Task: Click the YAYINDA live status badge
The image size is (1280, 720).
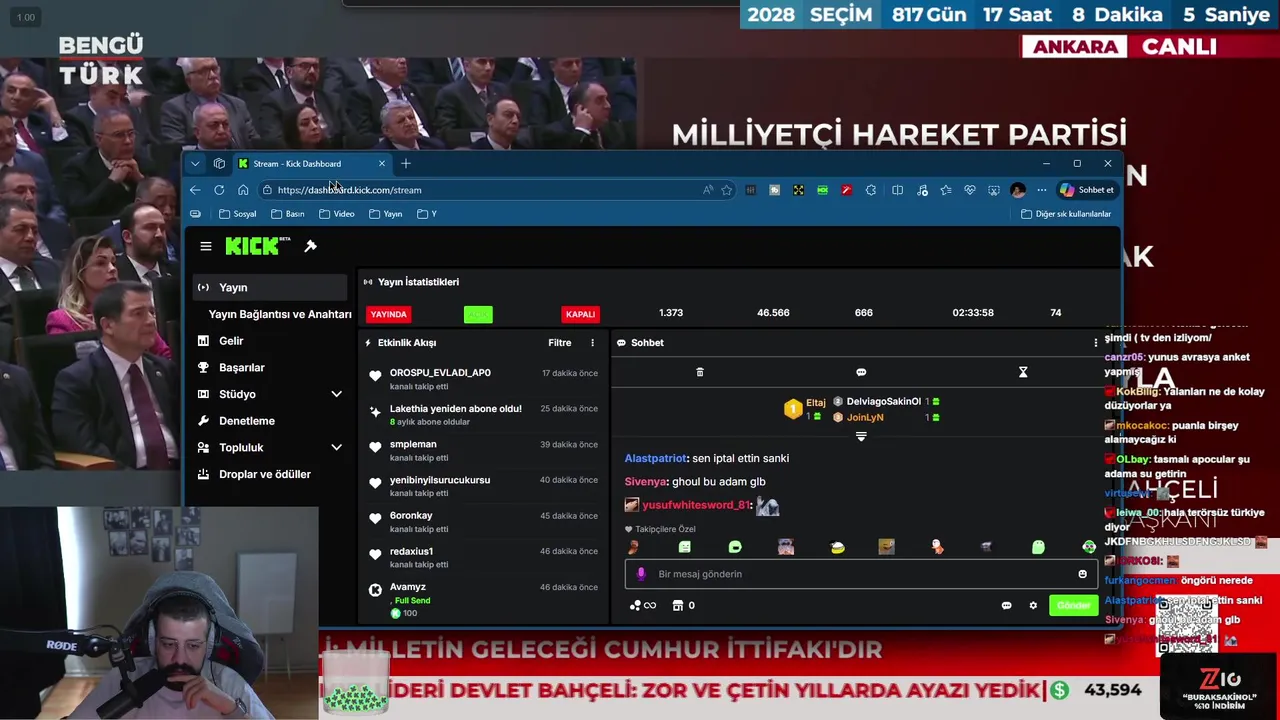Action: 389,314
